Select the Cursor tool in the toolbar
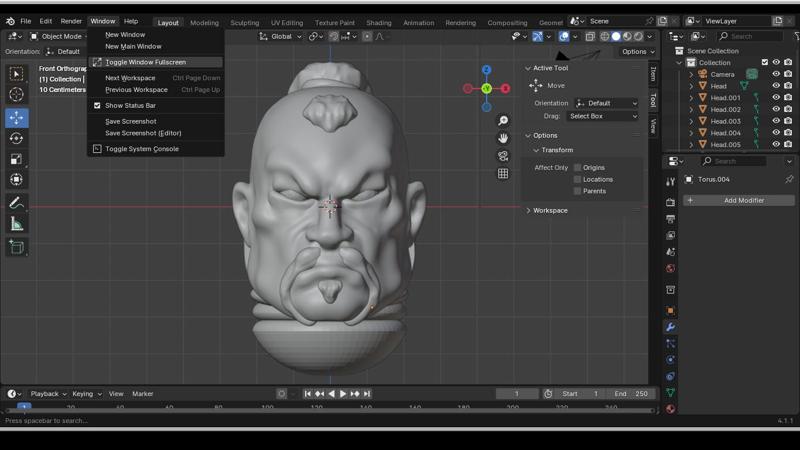The width and height of the screenshot is (800, 450). [16, 95]
